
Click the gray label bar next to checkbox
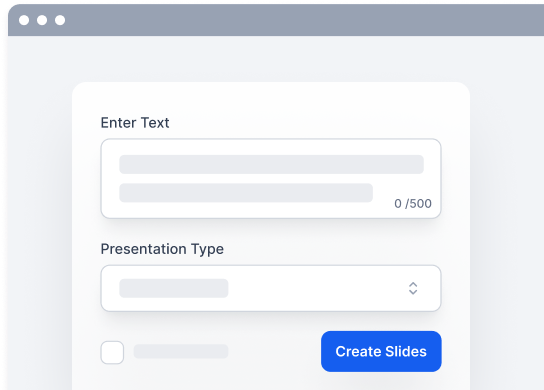tap(181, 351)
